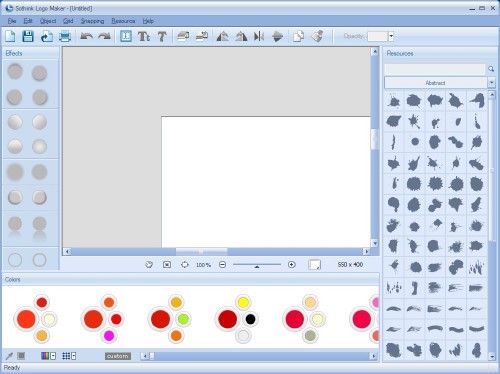Screen dimensions: 500x374
Task: Open the Resource menu
Action: (x=123, y=21)
